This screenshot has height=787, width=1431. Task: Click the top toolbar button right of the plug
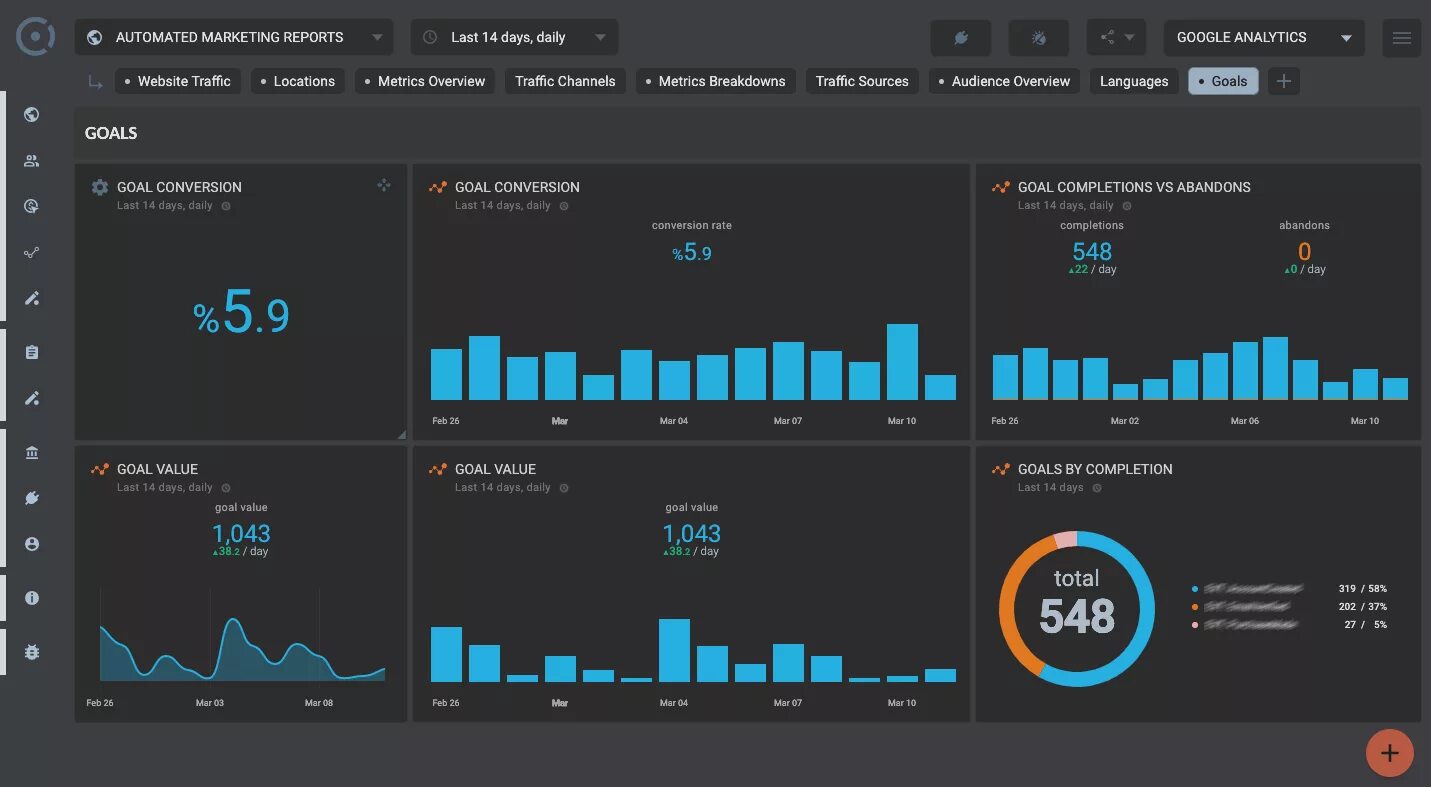tap(1039, 38)
